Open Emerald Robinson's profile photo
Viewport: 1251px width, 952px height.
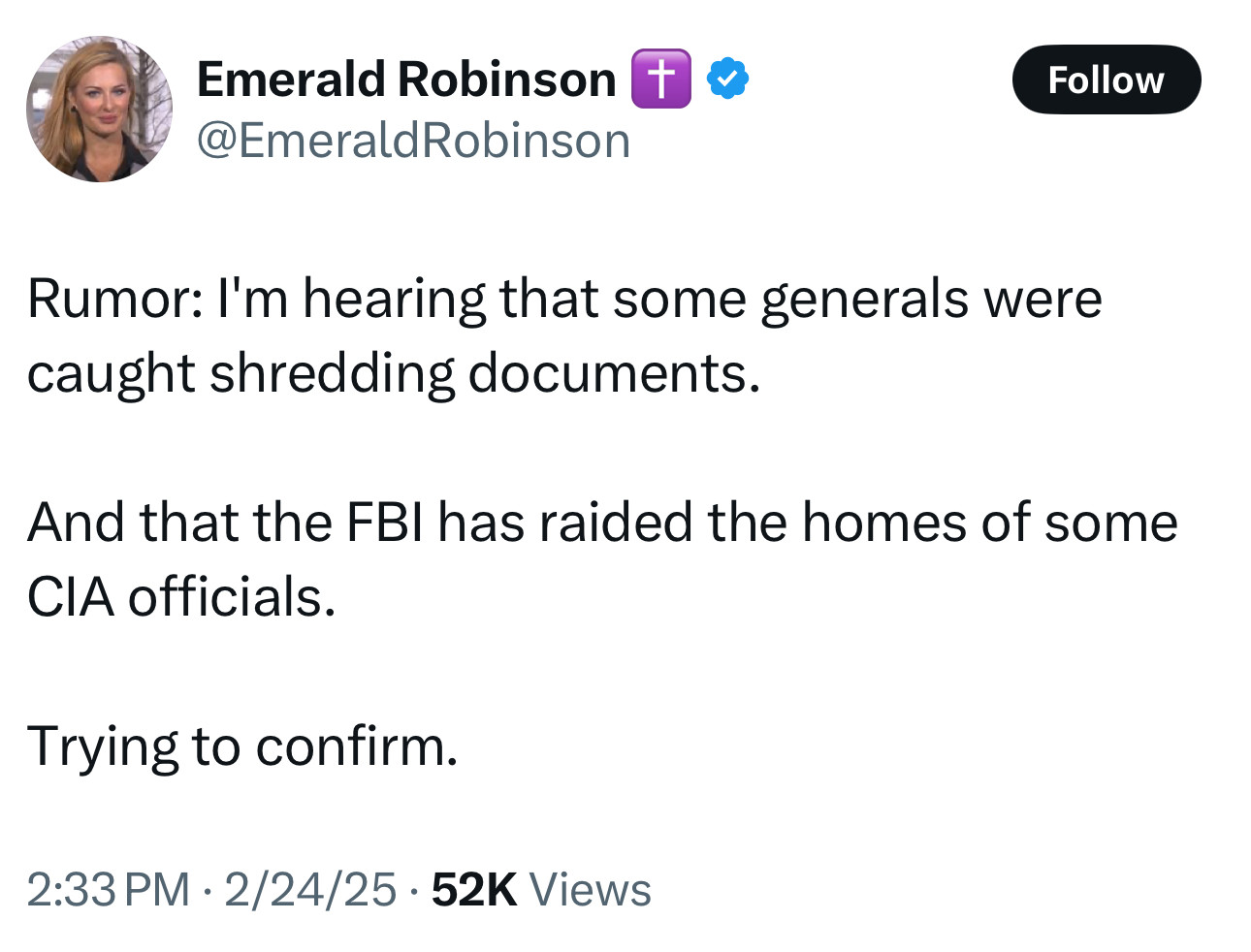tap(99, 110)
